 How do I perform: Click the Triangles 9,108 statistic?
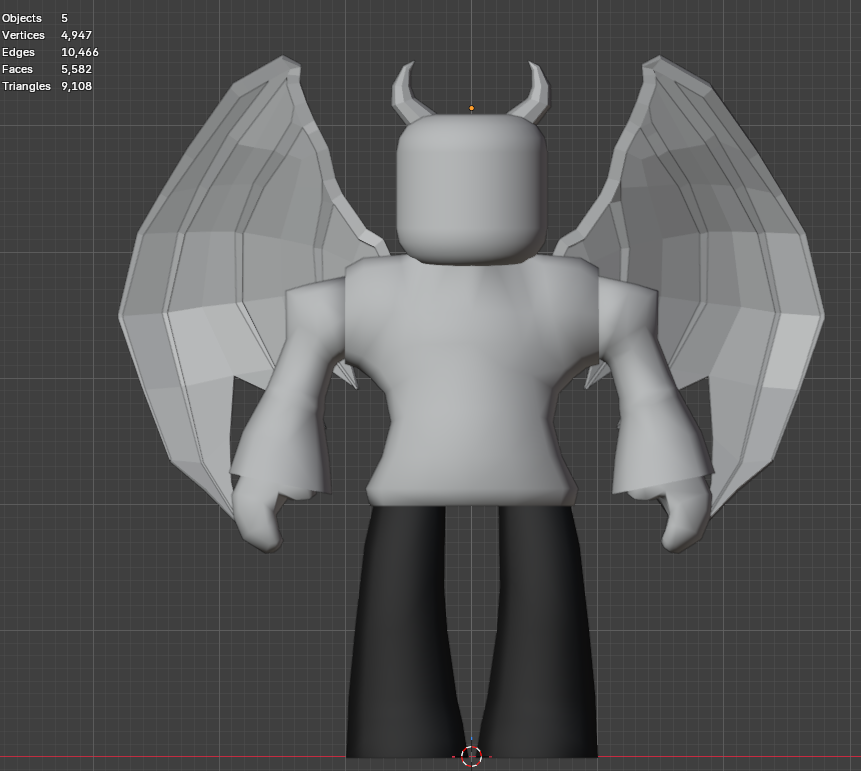[x=47, y=86]
